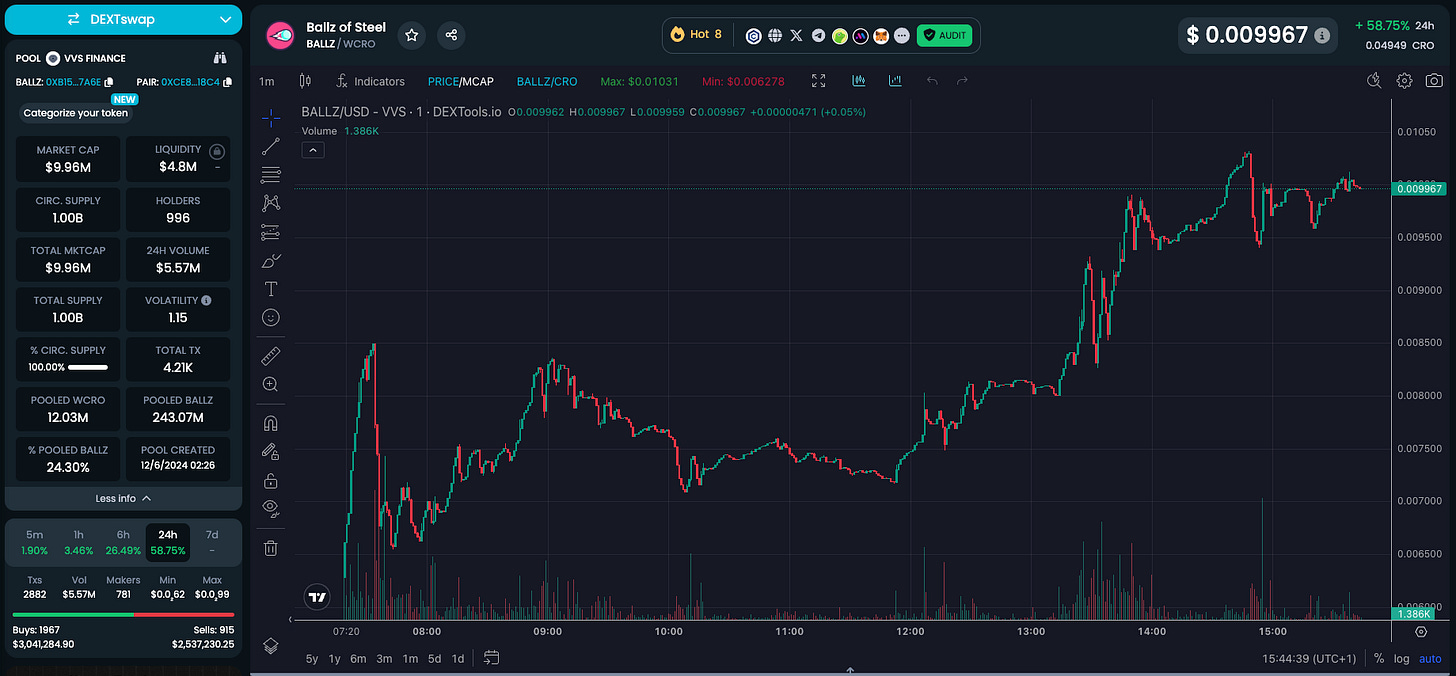Open chart settings gear
The height and width of the screenshot is (676, 1456).
tap(1404, 81)
